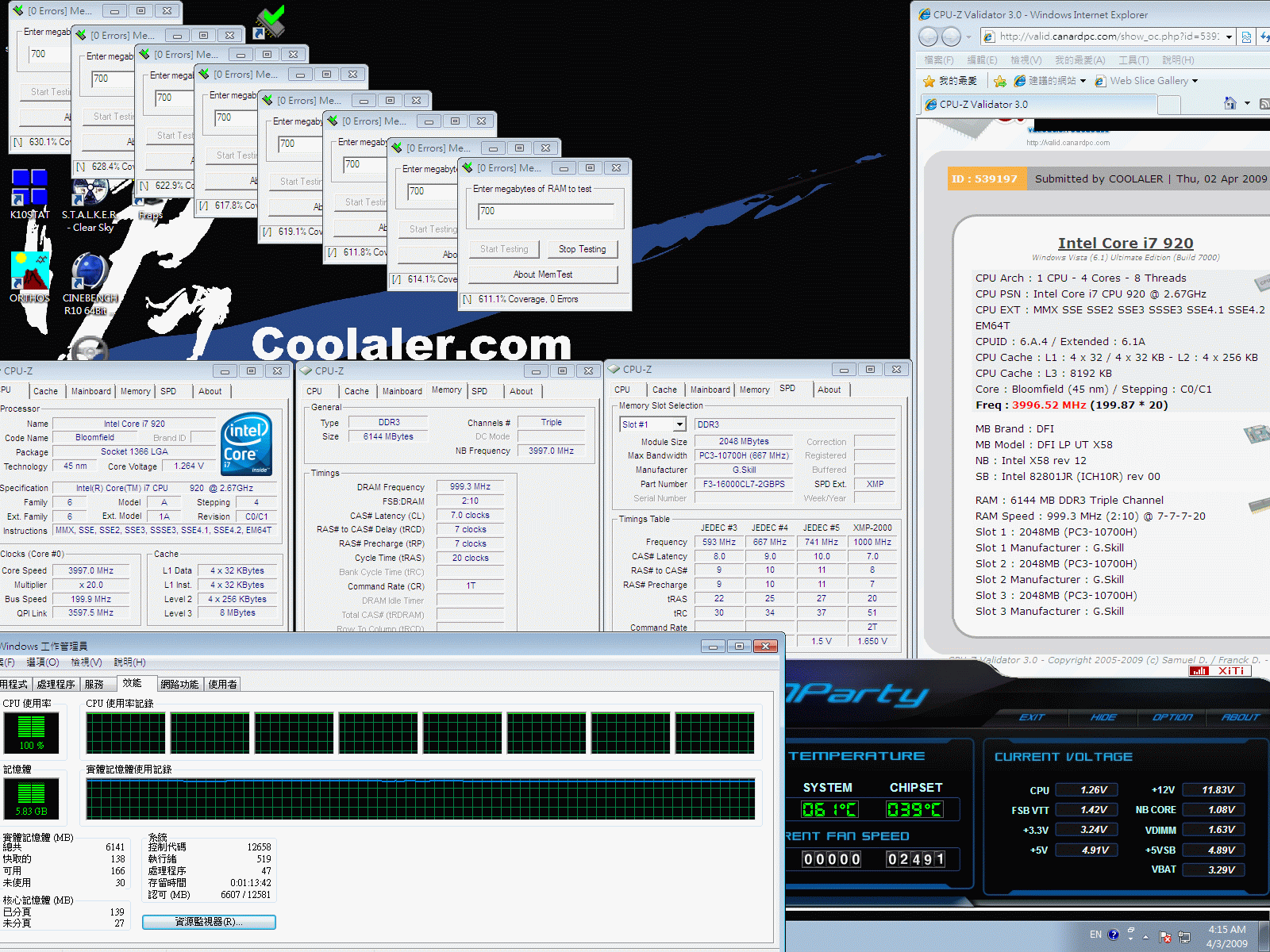
Task: Click the IE refresh icon
Action: point(1264,36)
